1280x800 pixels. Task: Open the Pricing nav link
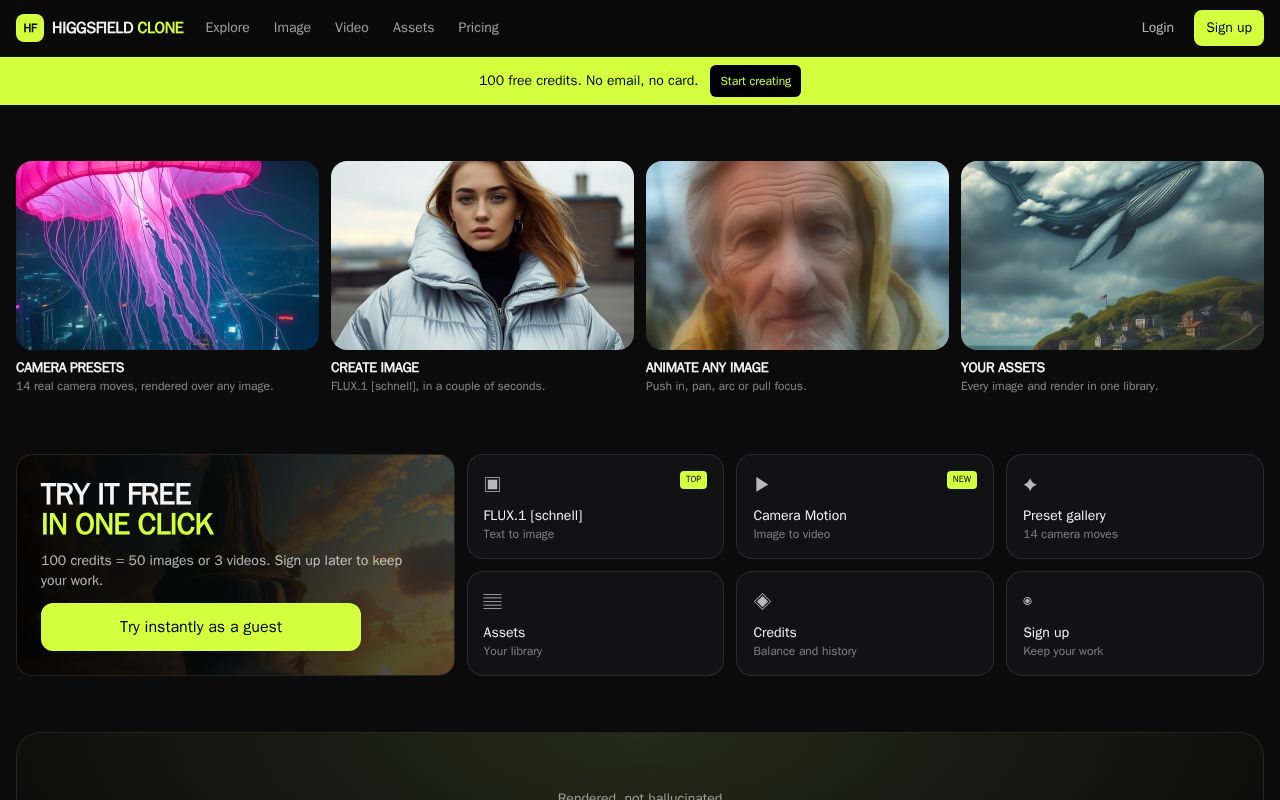point(478,28)
